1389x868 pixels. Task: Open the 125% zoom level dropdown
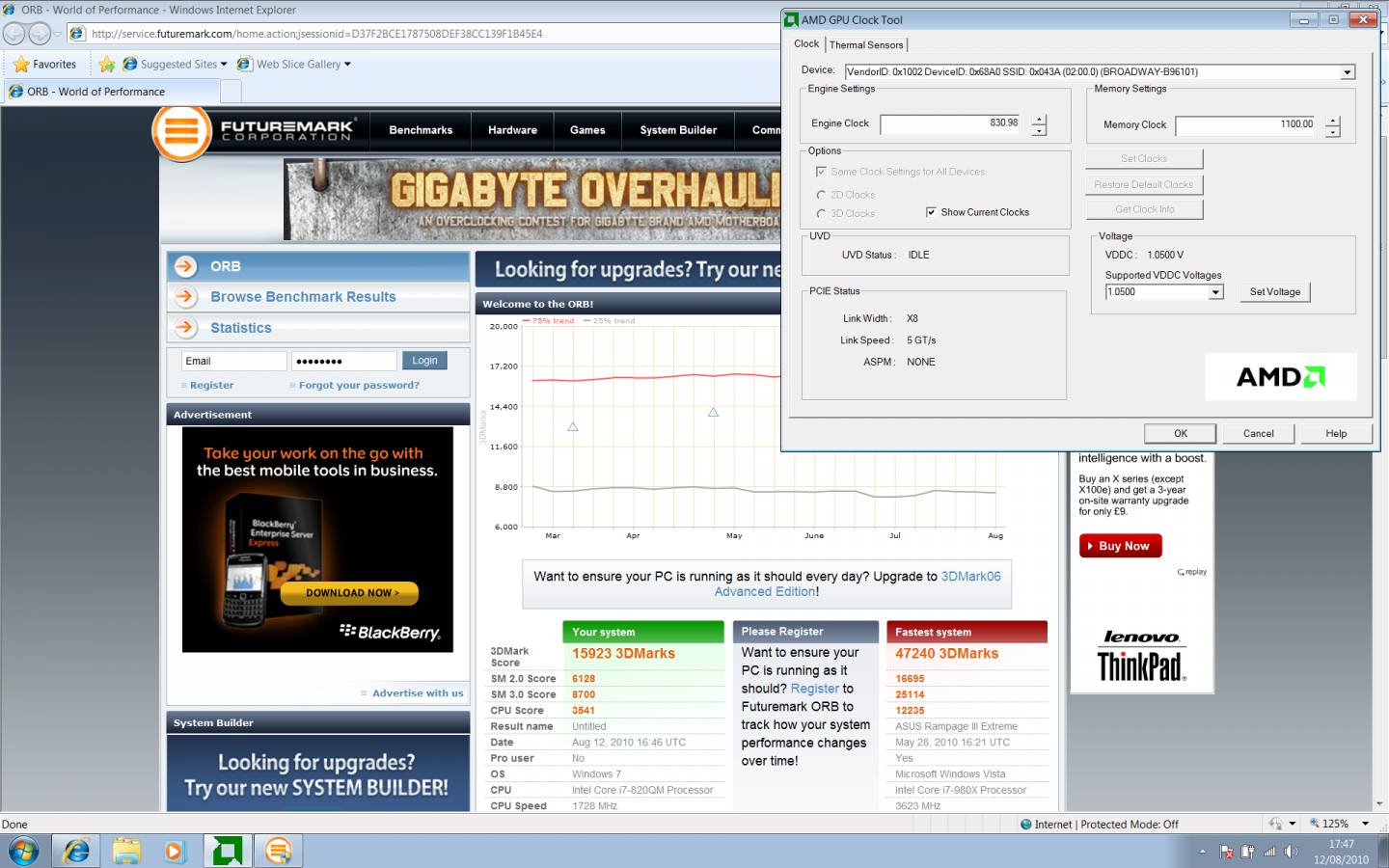pyautogui.click(x=1365, y=824)
